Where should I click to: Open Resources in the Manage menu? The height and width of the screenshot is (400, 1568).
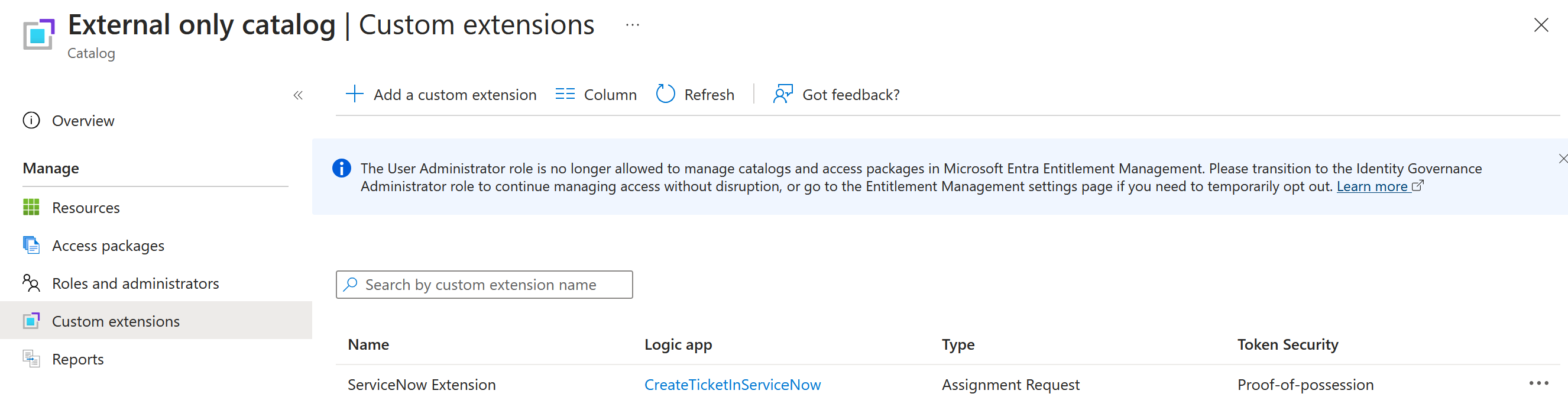point(86,208)
